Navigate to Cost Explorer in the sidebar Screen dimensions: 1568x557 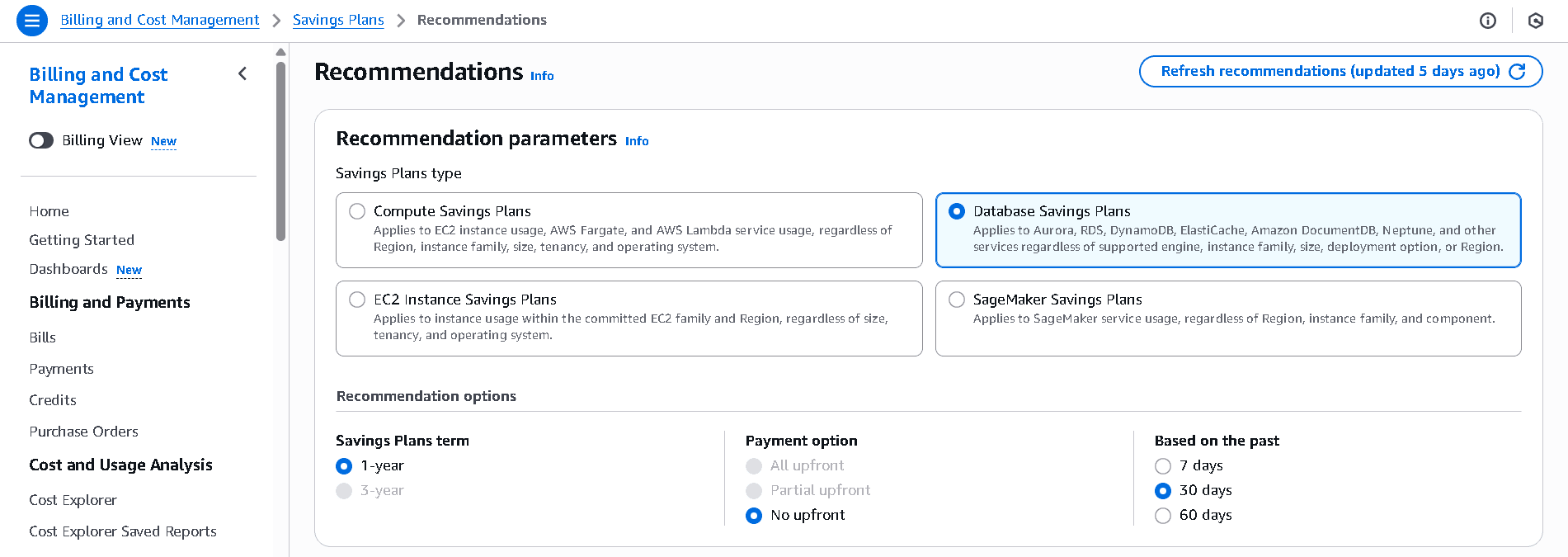pos(73,500)
